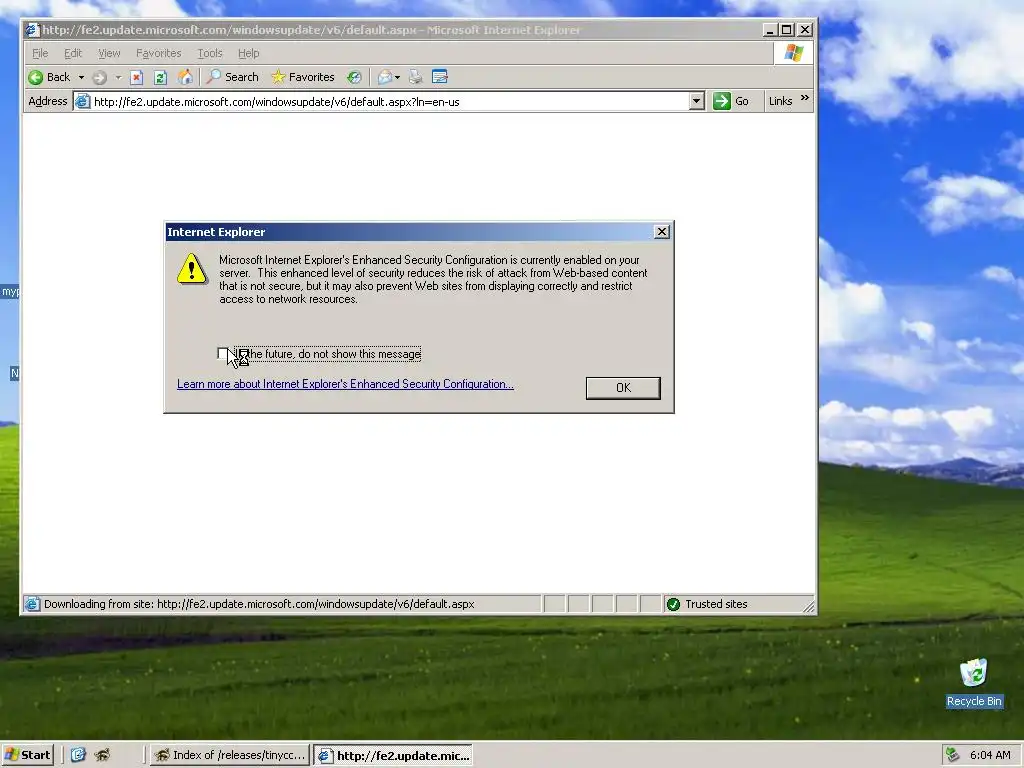Click the Edit page icon in toolbar
The height and width of the screenshot is (768, 1024).
point(440,77)
